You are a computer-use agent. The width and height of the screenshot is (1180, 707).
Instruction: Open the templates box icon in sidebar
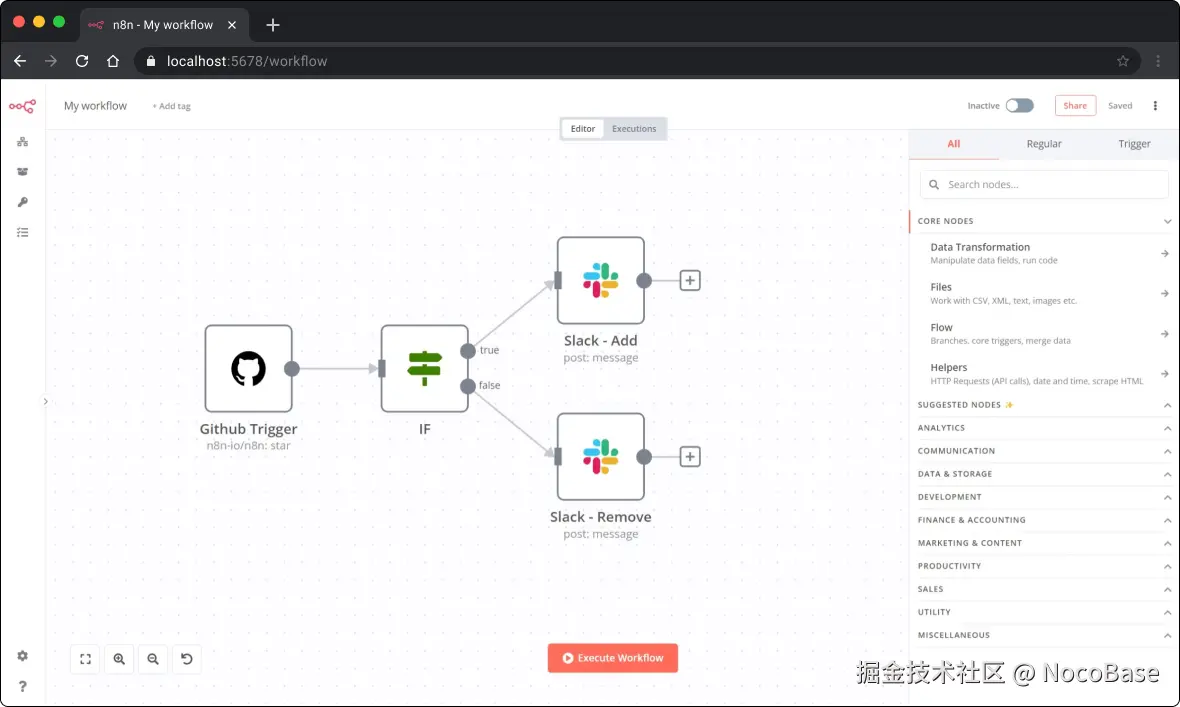point(23,172)
